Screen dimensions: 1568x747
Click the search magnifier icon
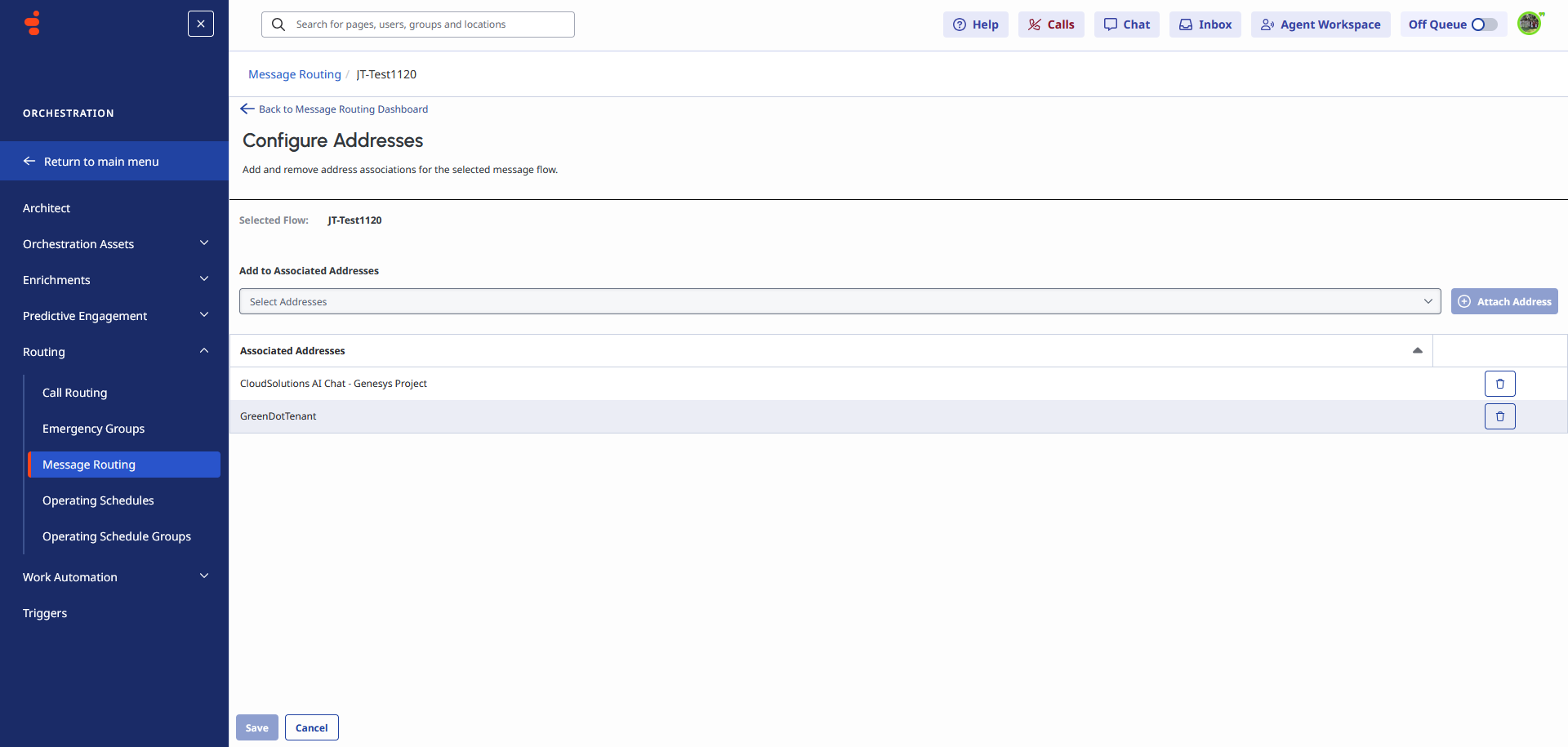click(278, 24)
